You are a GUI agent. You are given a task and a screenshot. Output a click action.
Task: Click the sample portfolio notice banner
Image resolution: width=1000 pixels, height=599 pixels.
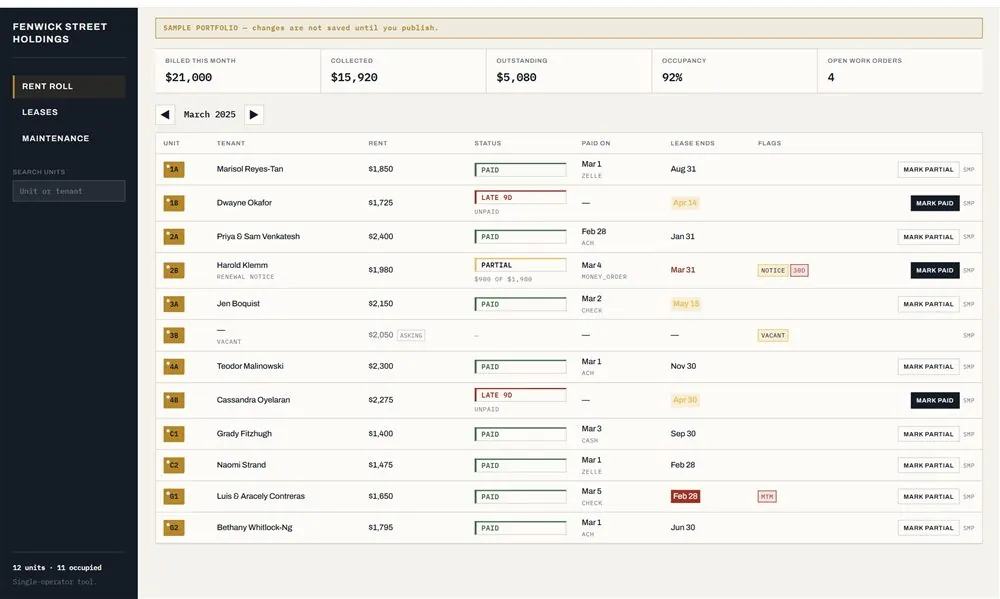point(569,28)
